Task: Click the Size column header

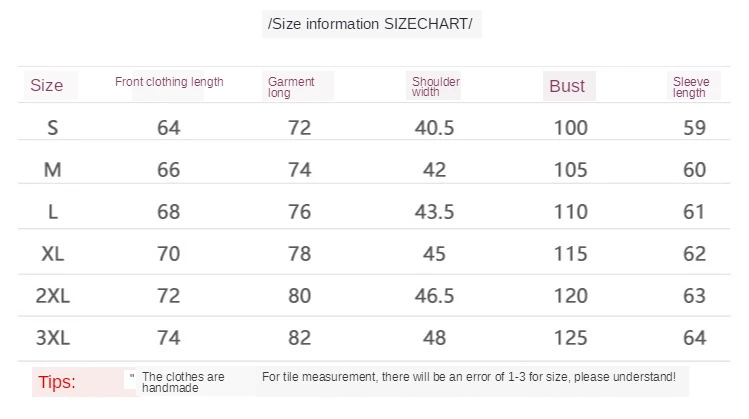Action: coord(47,85)
